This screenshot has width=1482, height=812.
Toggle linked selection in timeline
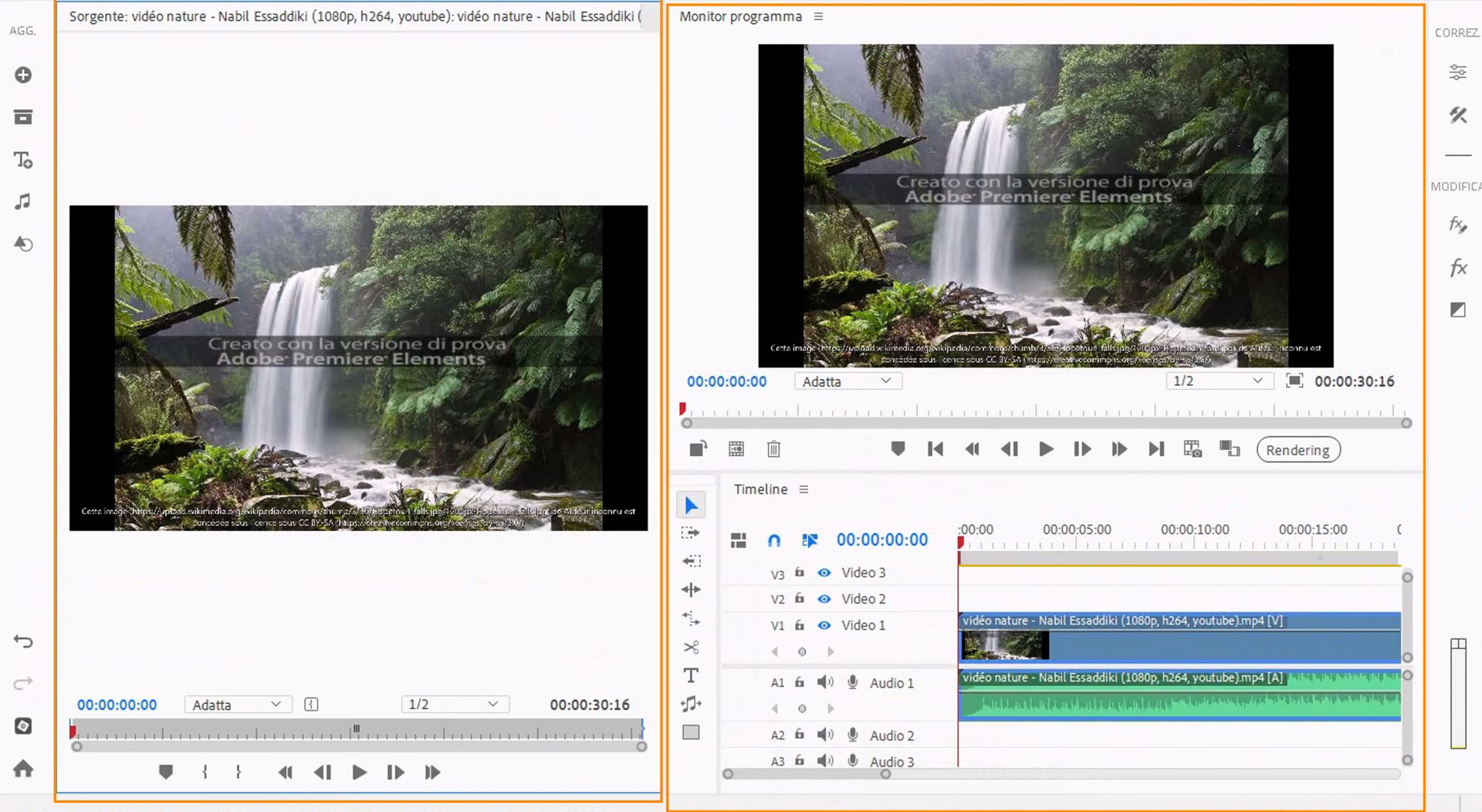(x=809, y=540)
